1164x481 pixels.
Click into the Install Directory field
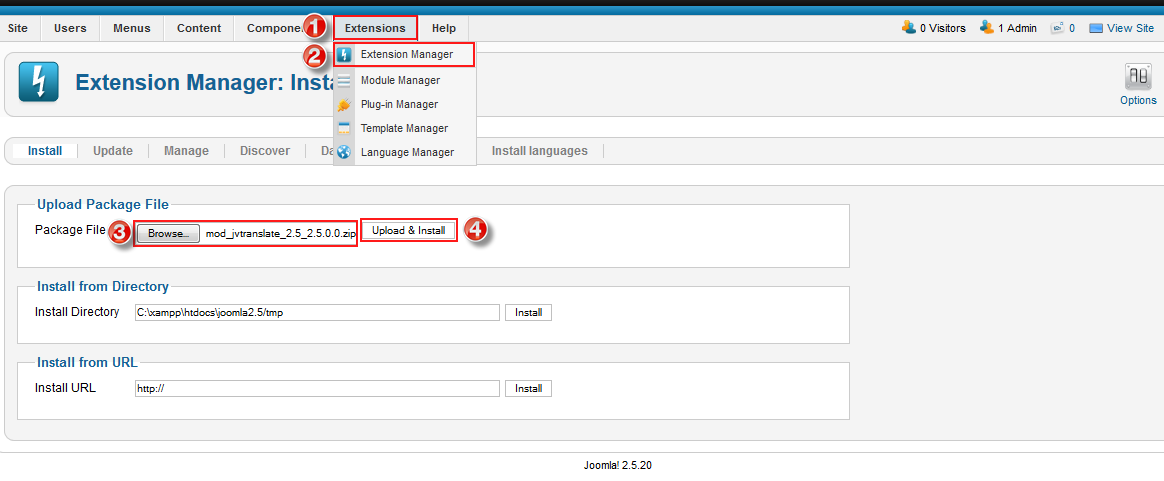click(x=317, y=313)
